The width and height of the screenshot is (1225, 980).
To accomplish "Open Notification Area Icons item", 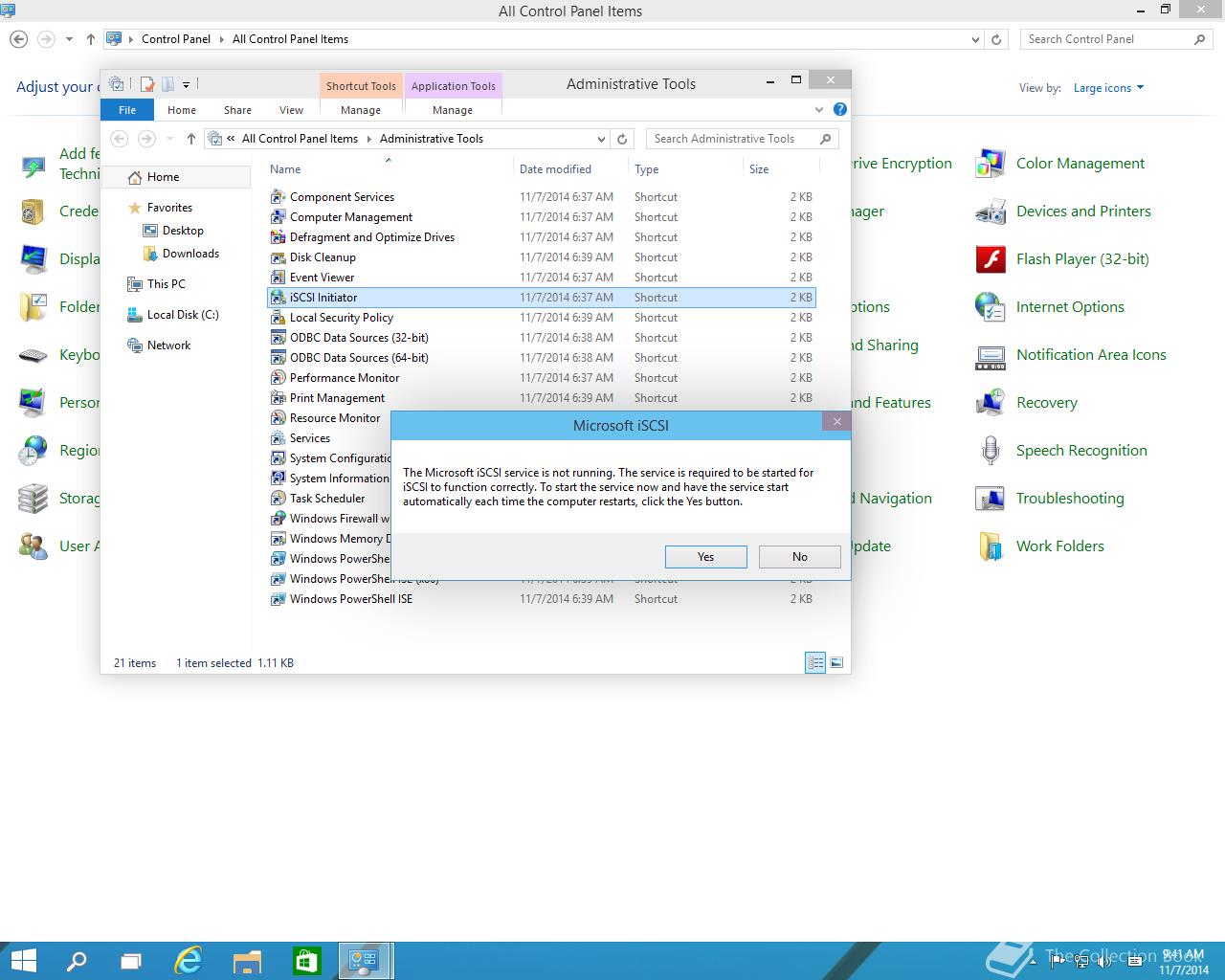I will click(x=1091, y=355).
